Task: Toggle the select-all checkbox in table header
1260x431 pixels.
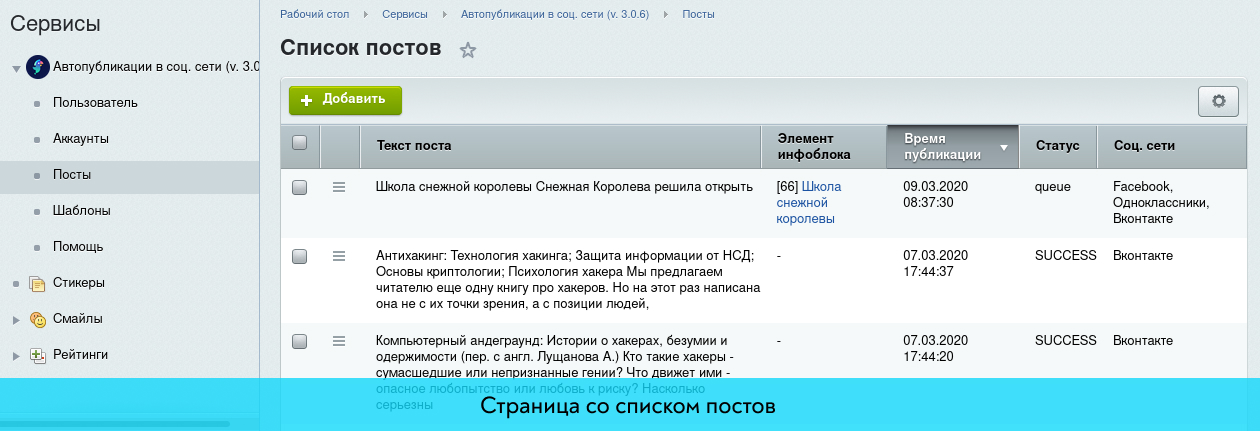Action: [x=299, y=143]
